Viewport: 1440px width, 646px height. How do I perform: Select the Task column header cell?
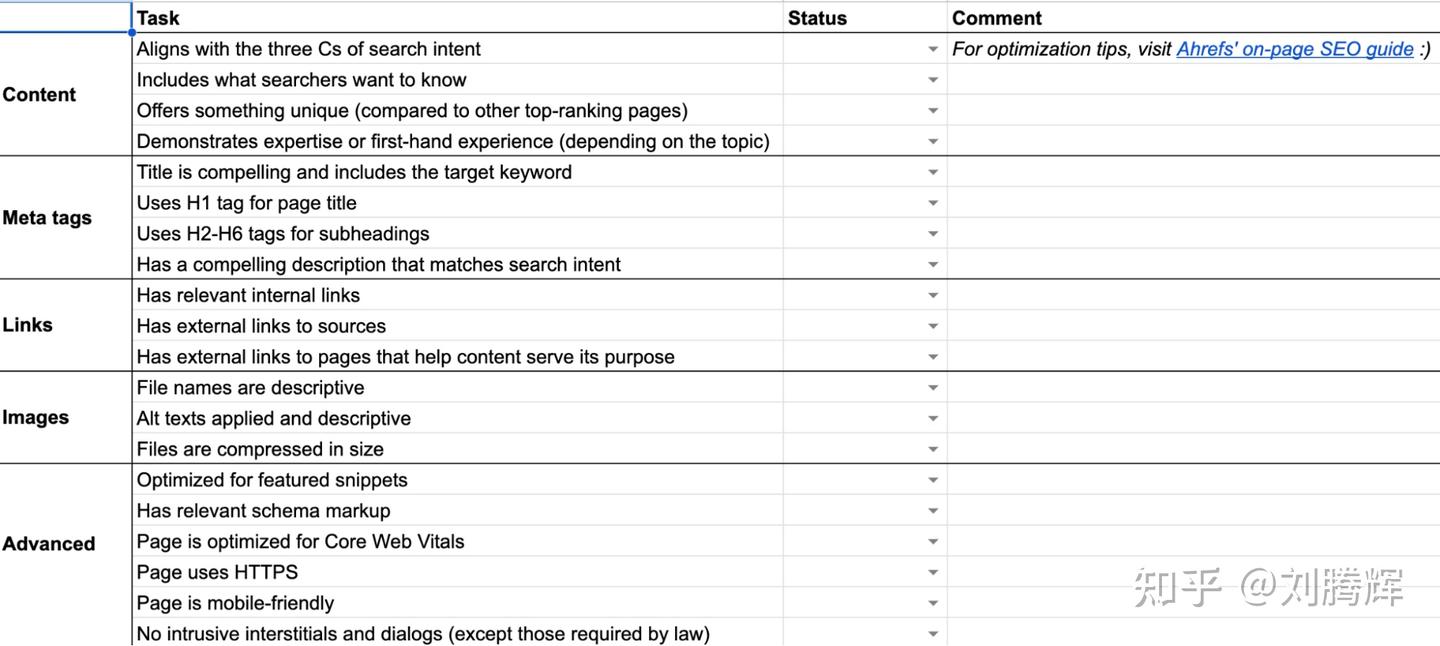[x=456, y=18]
